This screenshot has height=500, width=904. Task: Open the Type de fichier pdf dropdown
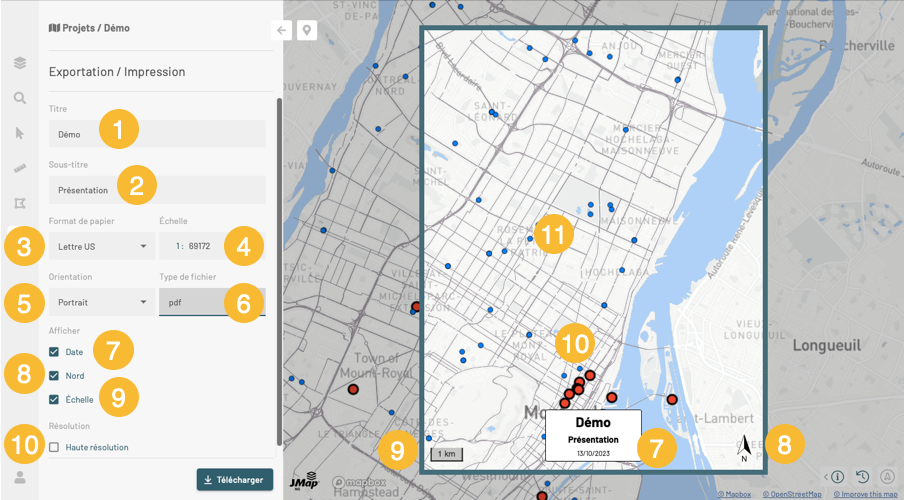(212, 302)
